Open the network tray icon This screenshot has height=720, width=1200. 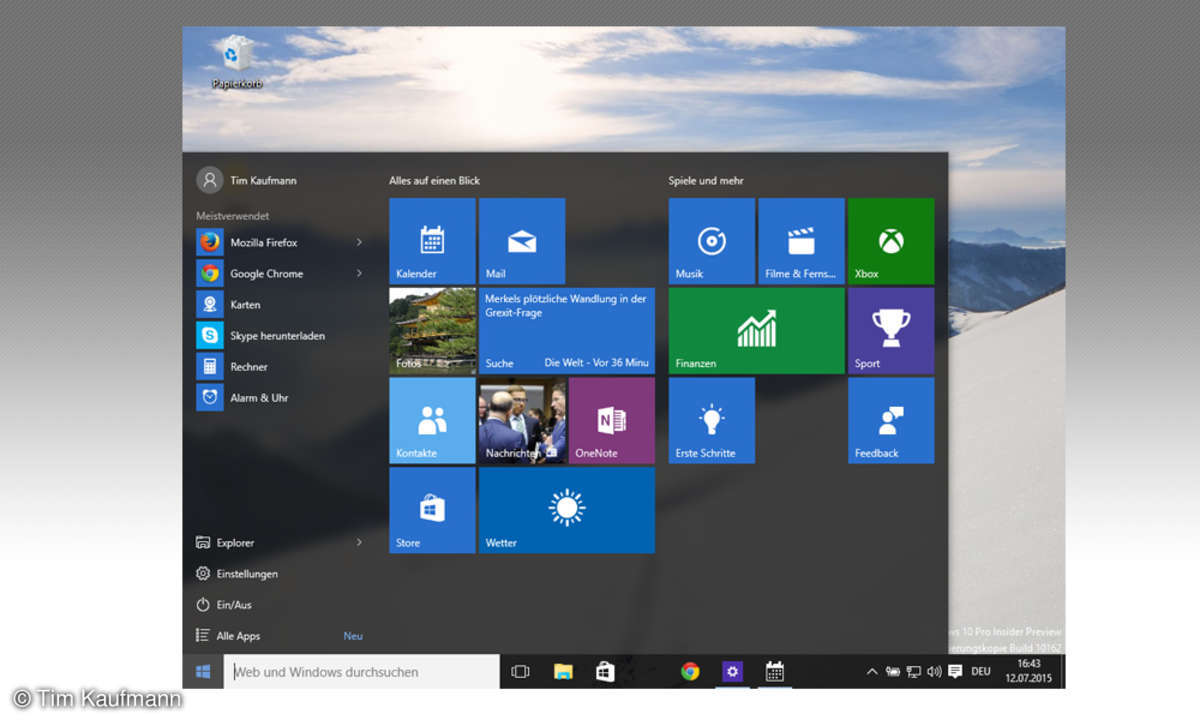click(x=913, y=672)
